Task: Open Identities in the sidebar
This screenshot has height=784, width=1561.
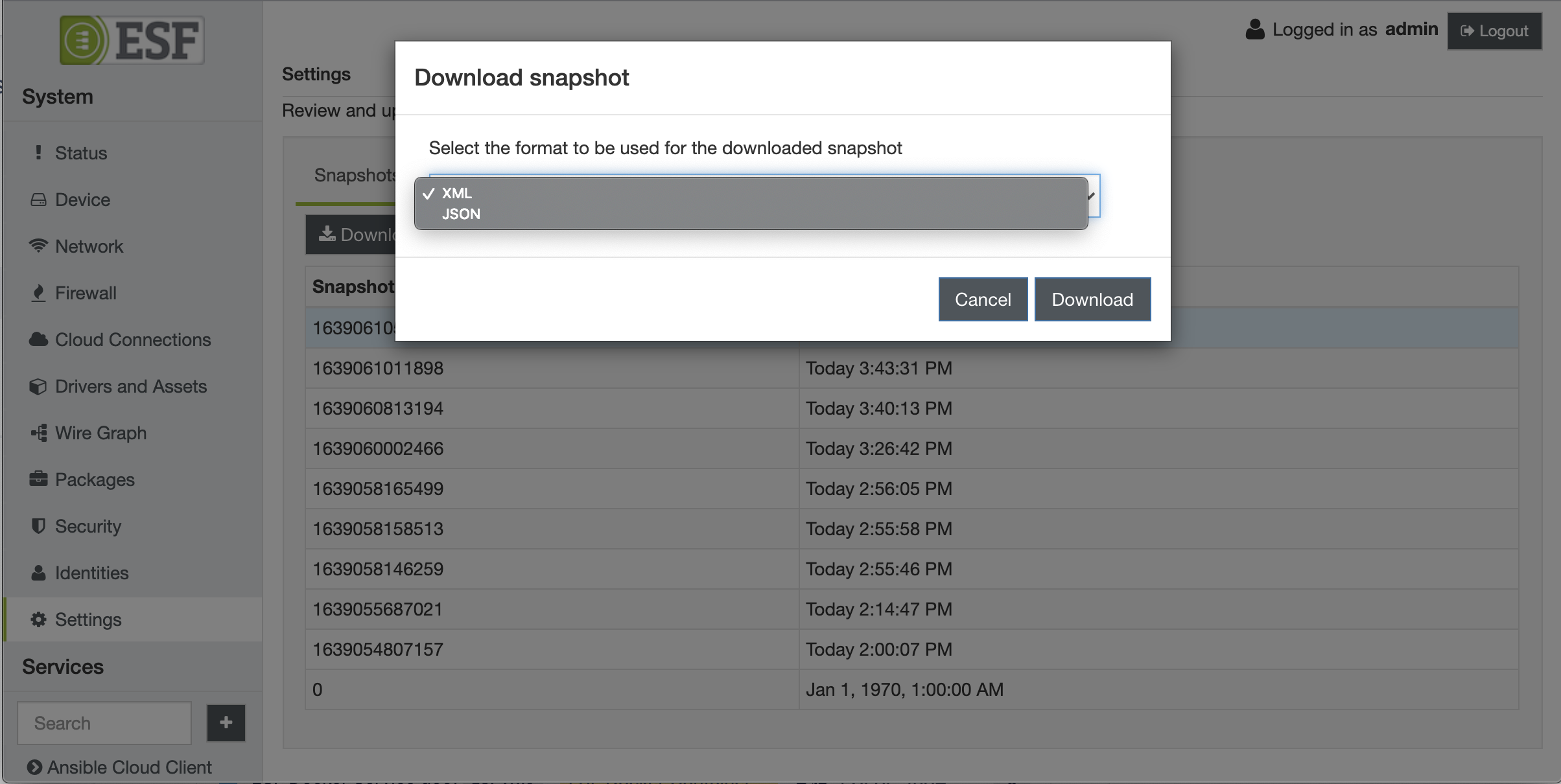Action: 91,573
